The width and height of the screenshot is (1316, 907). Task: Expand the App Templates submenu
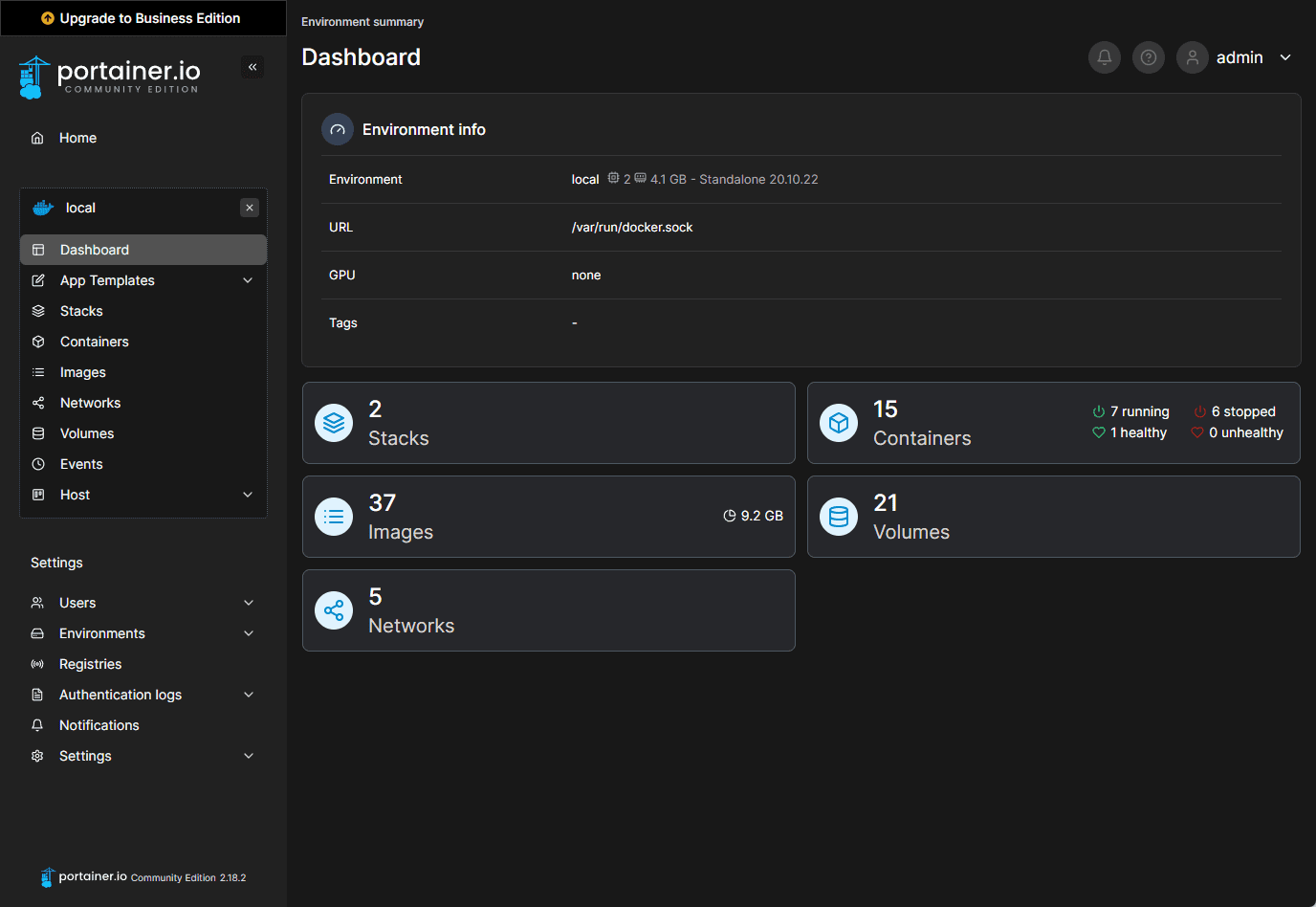click(x=248, y=280)
